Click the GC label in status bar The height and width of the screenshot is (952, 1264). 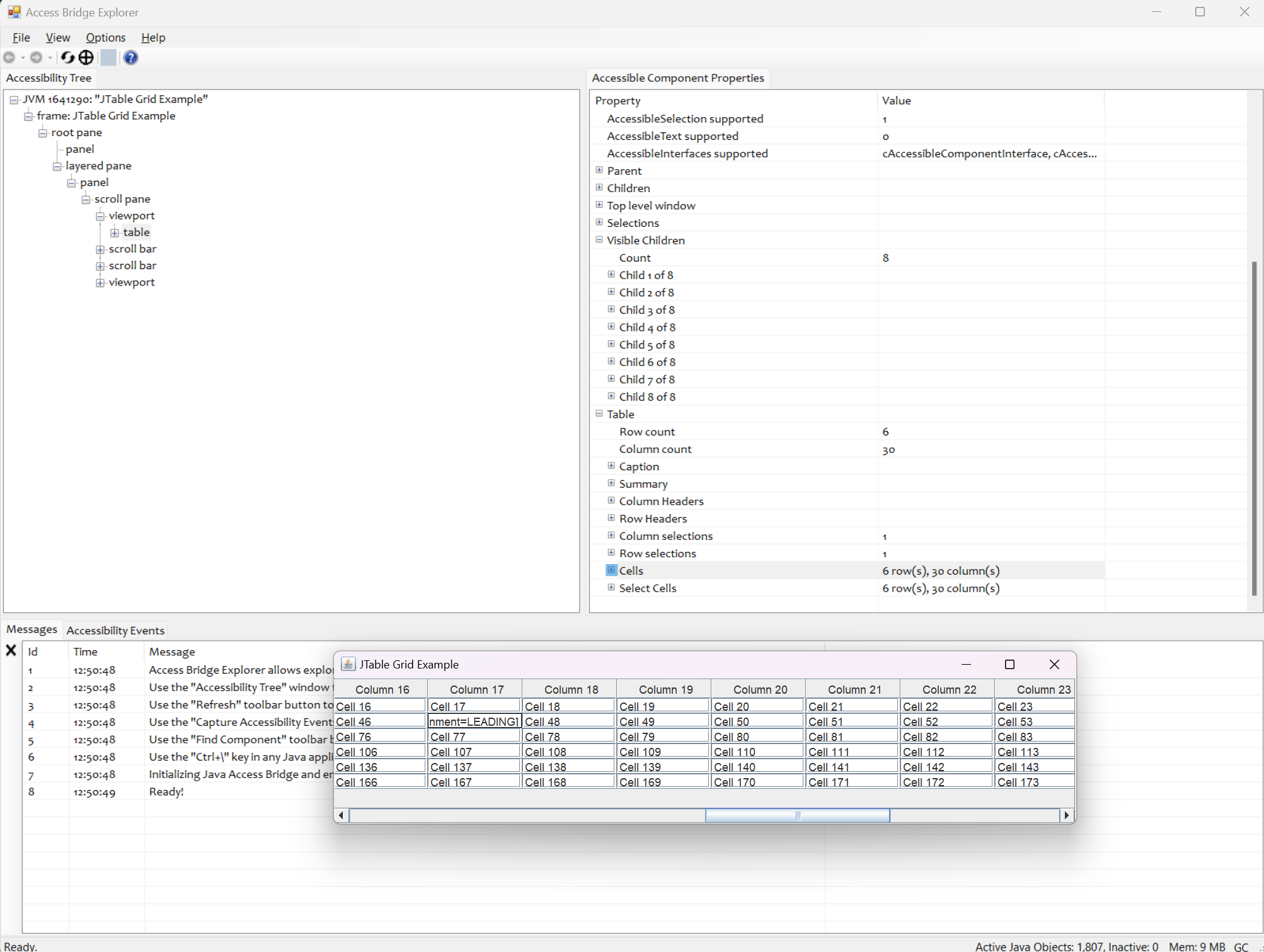click(x=1241, y=946)
